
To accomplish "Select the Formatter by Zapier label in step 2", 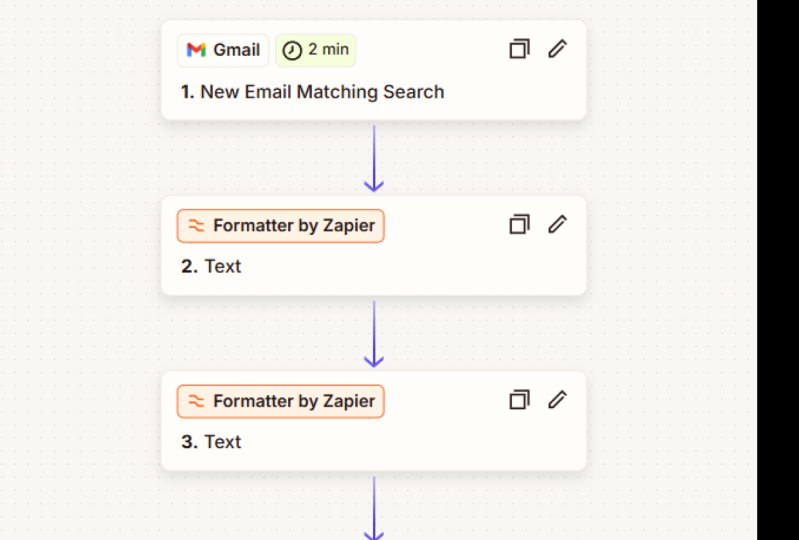I will tap(281, 226).
